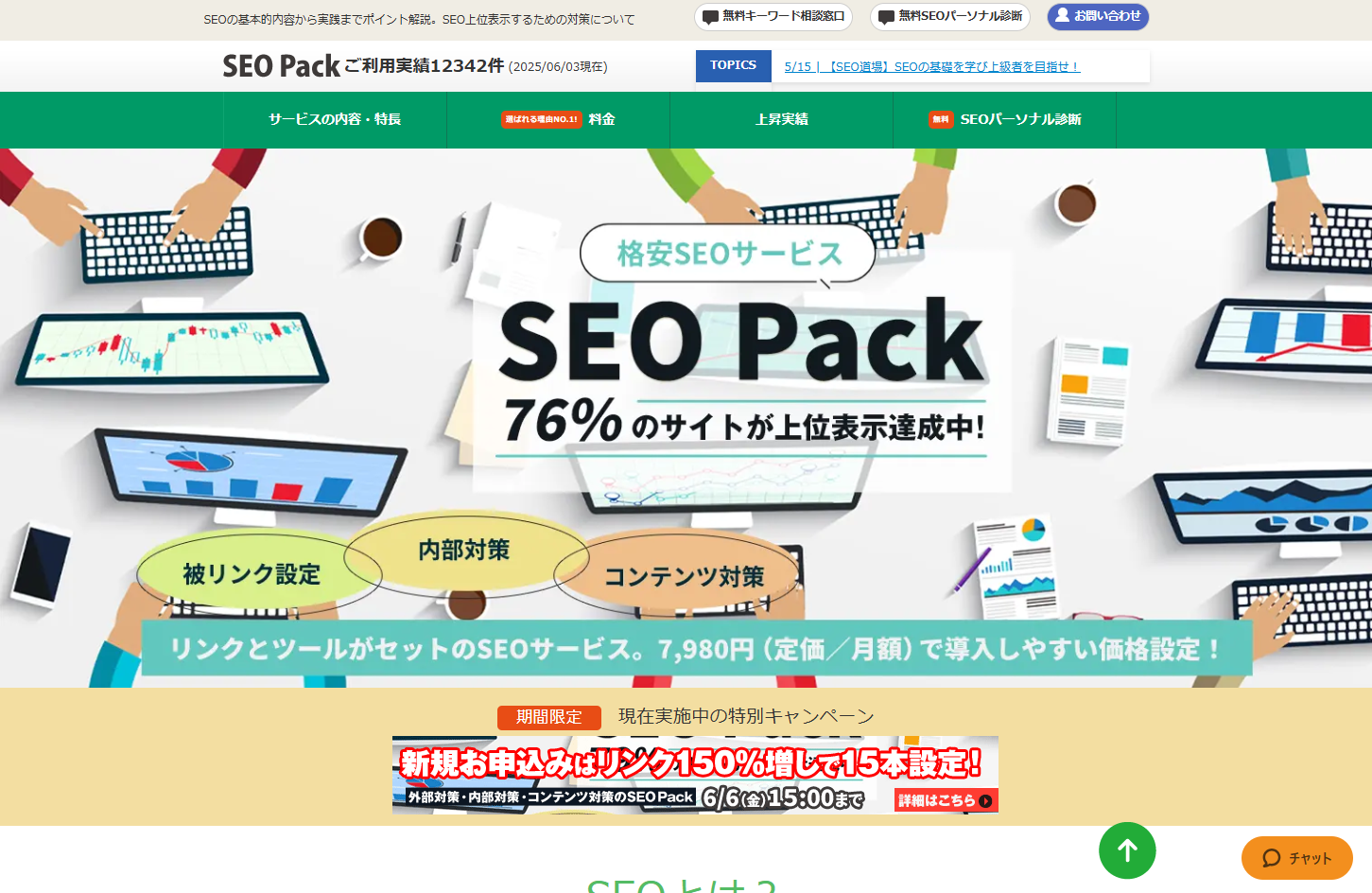Click the 期間限定 red label
This screenshot has width=1372, height=893.
tap(549, 717)
